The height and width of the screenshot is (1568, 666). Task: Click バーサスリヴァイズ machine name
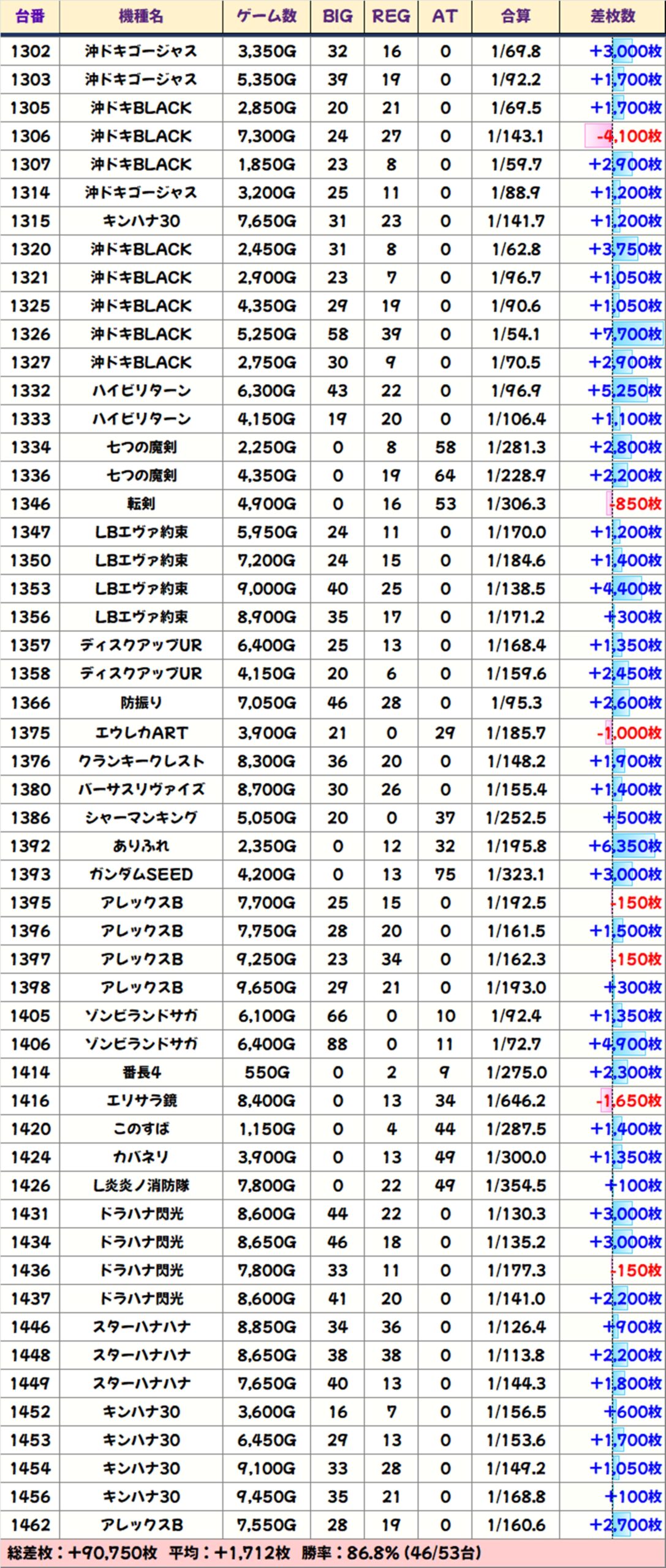tap(141, 790)
